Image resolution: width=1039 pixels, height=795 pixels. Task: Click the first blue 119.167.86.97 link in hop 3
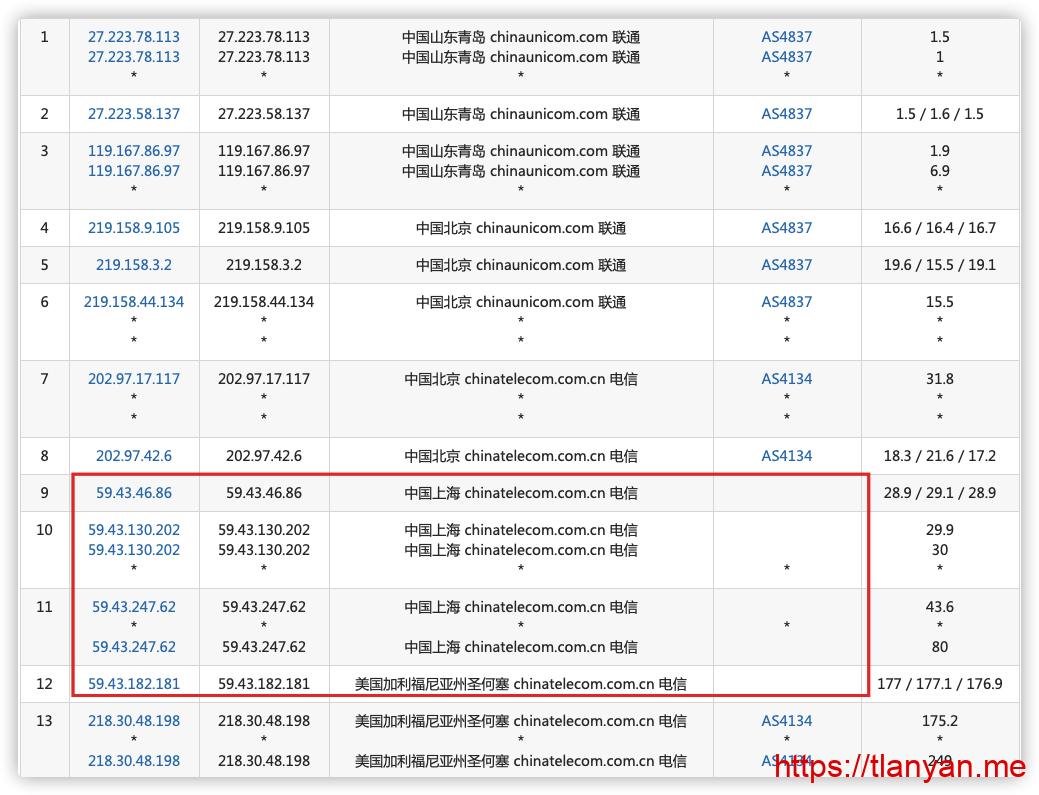134,151
